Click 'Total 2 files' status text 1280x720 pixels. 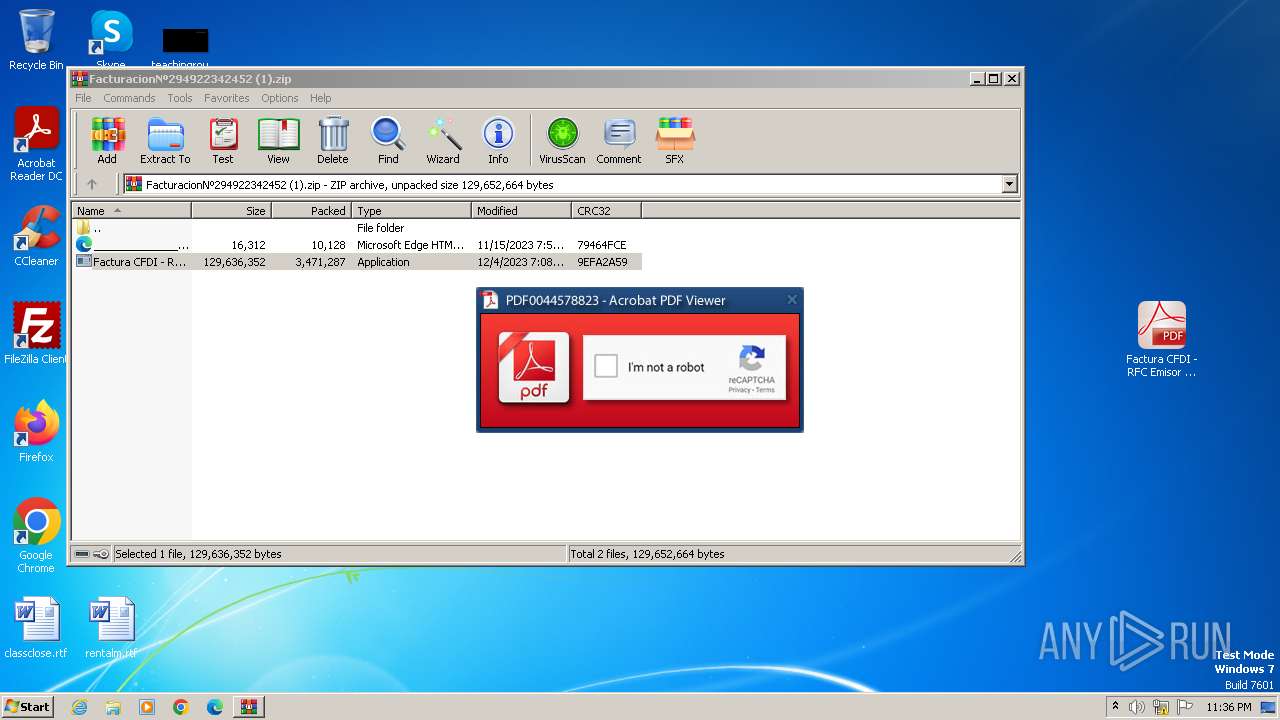[648, 554]
